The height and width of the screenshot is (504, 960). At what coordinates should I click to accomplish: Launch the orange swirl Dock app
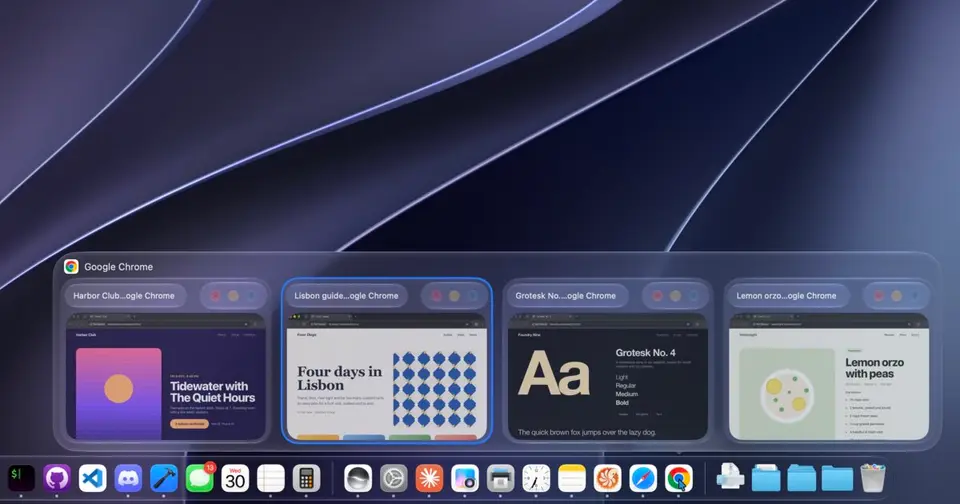(x=607, y=478)
